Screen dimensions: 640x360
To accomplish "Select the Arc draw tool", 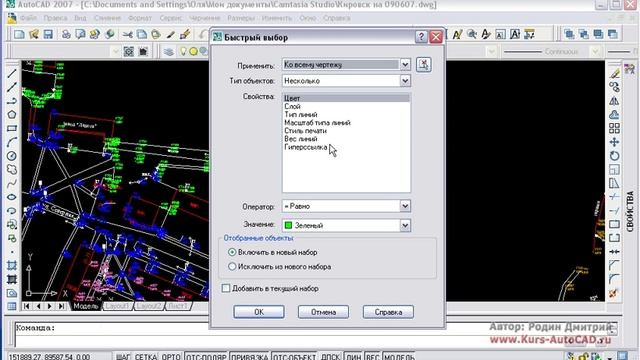I will (11, 142).
